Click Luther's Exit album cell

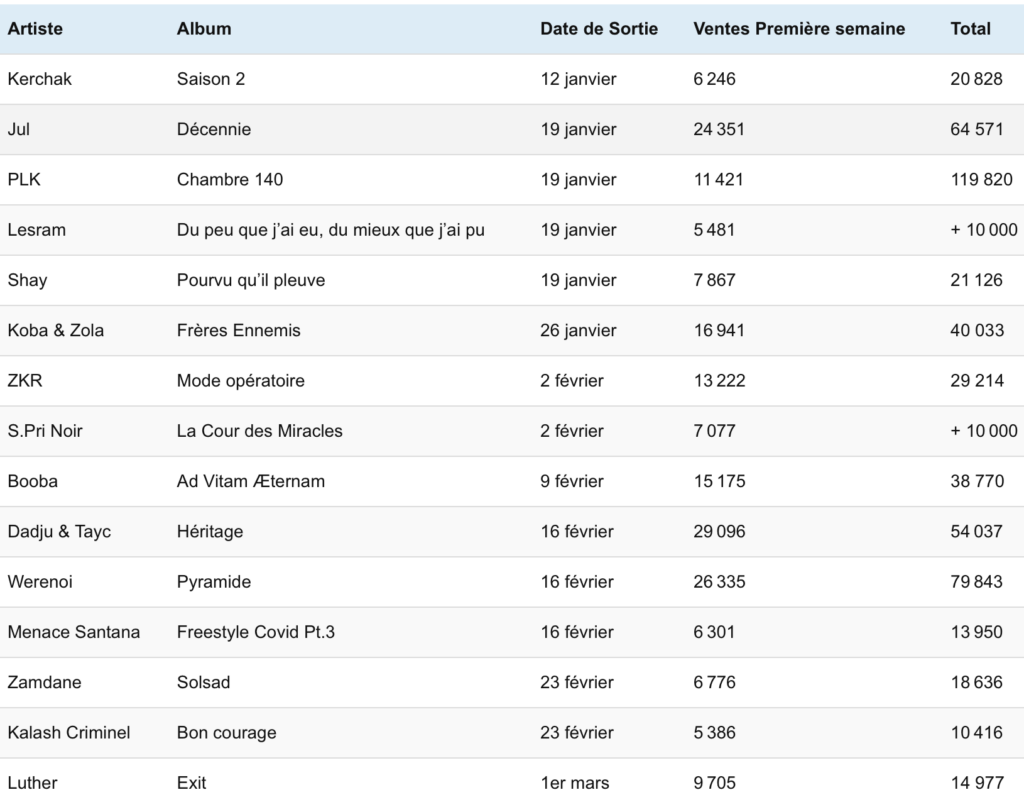coord(191,783)
